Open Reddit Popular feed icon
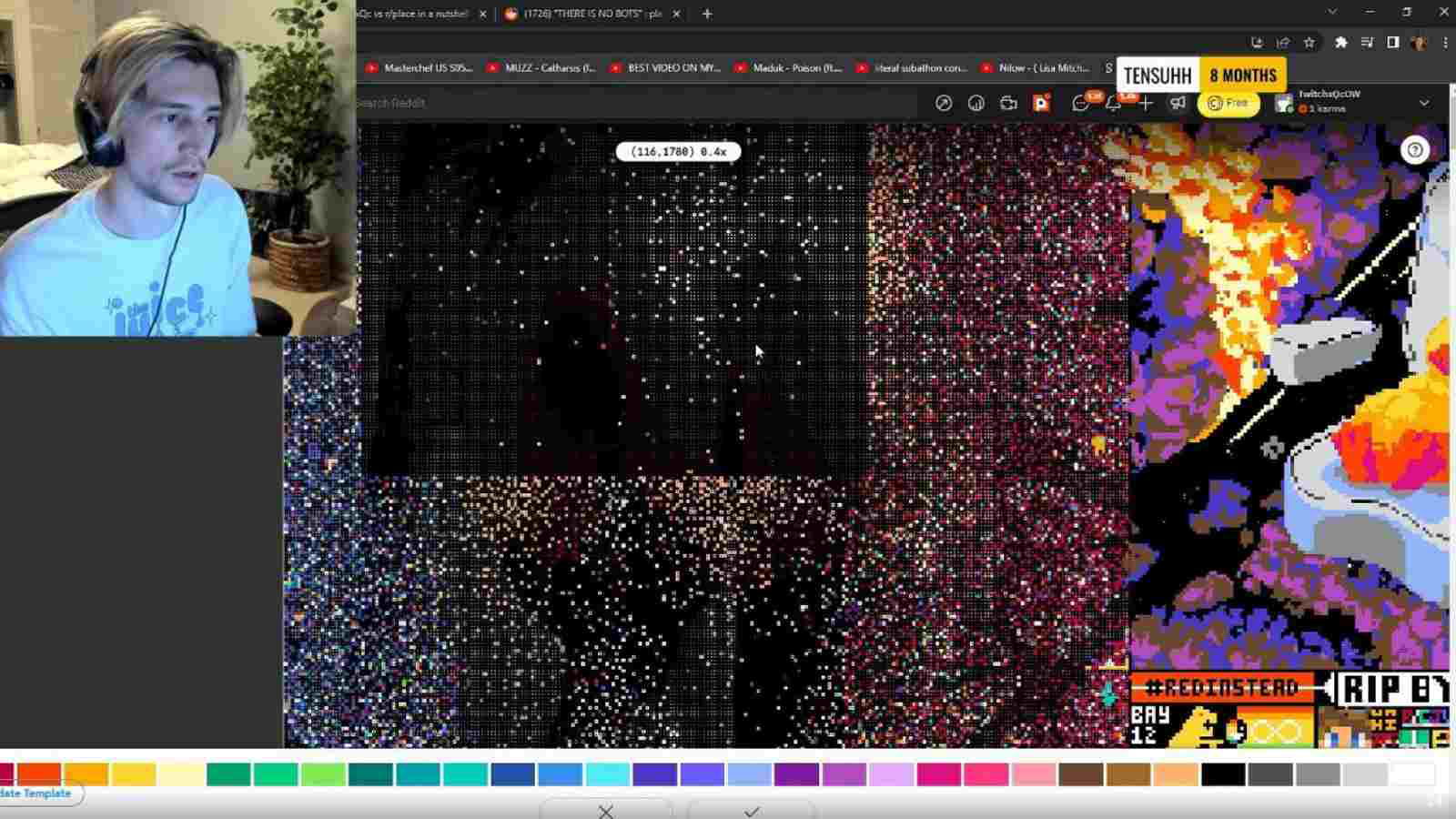 coord(944,103)
